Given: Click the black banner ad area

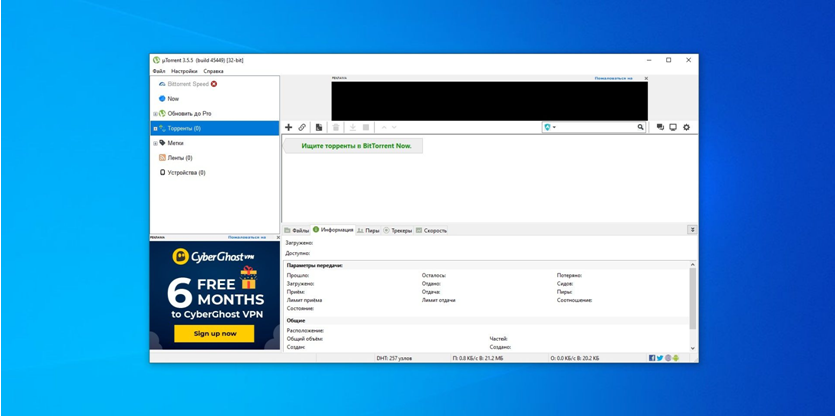Looking at the screenshot, I should (x=489, y=101).
